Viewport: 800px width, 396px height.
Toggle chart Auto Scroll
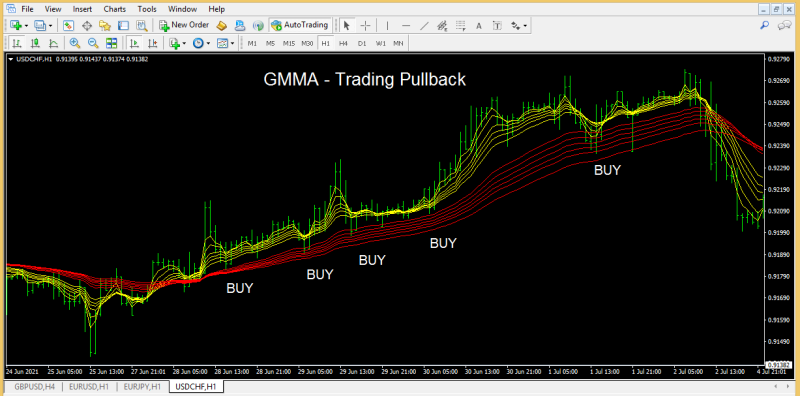coord(134,43)
